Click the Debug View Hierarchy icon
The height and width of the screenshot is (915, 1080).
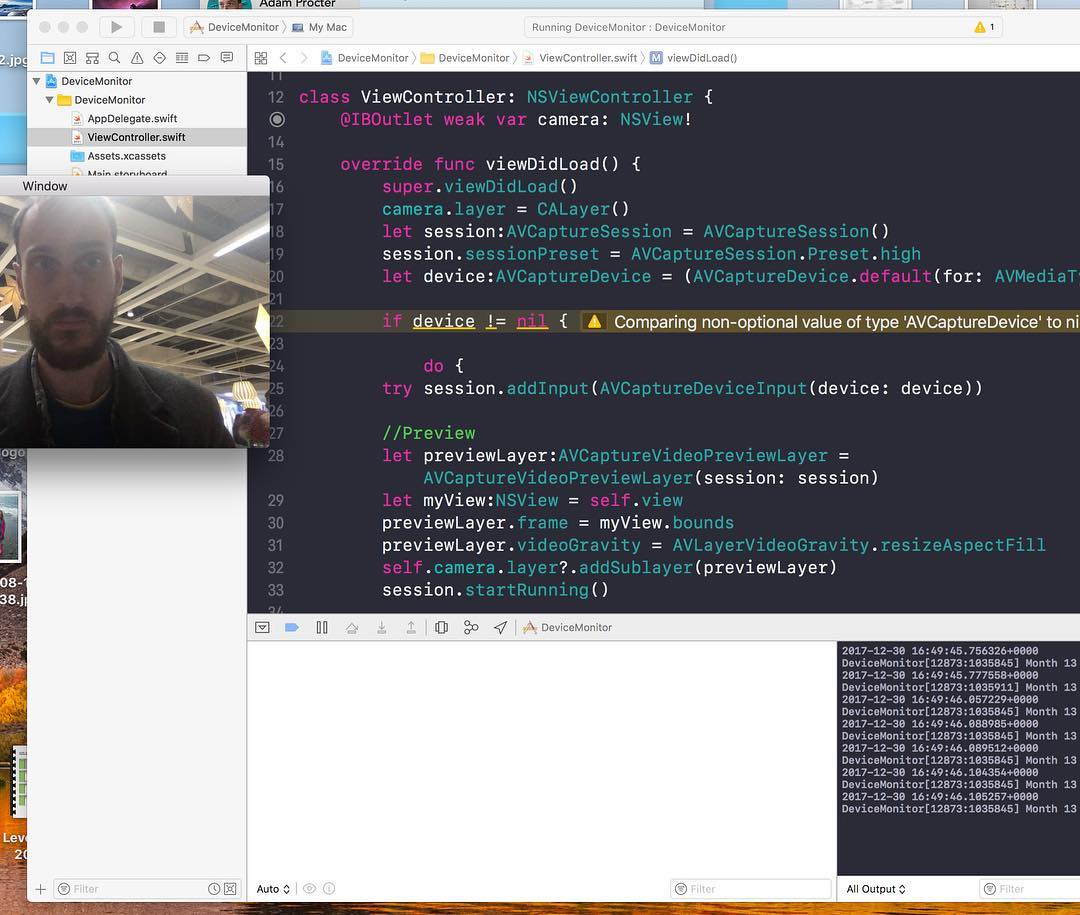click(x=441, y=628)
